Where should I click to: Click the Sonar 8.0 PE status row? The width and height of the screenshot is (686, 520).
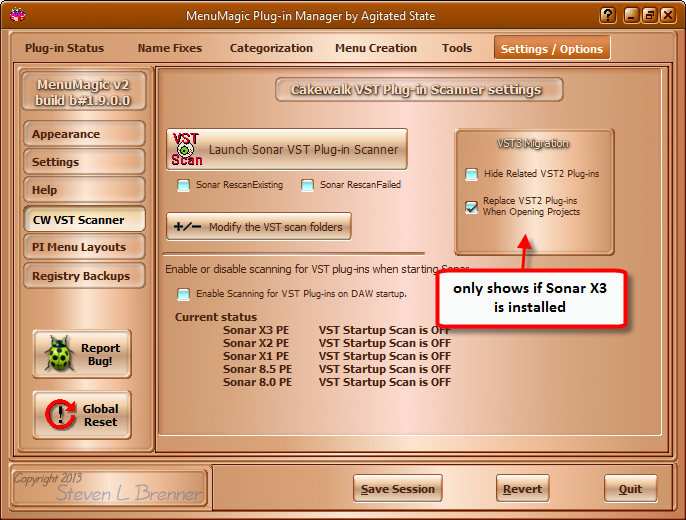point(337,383)
